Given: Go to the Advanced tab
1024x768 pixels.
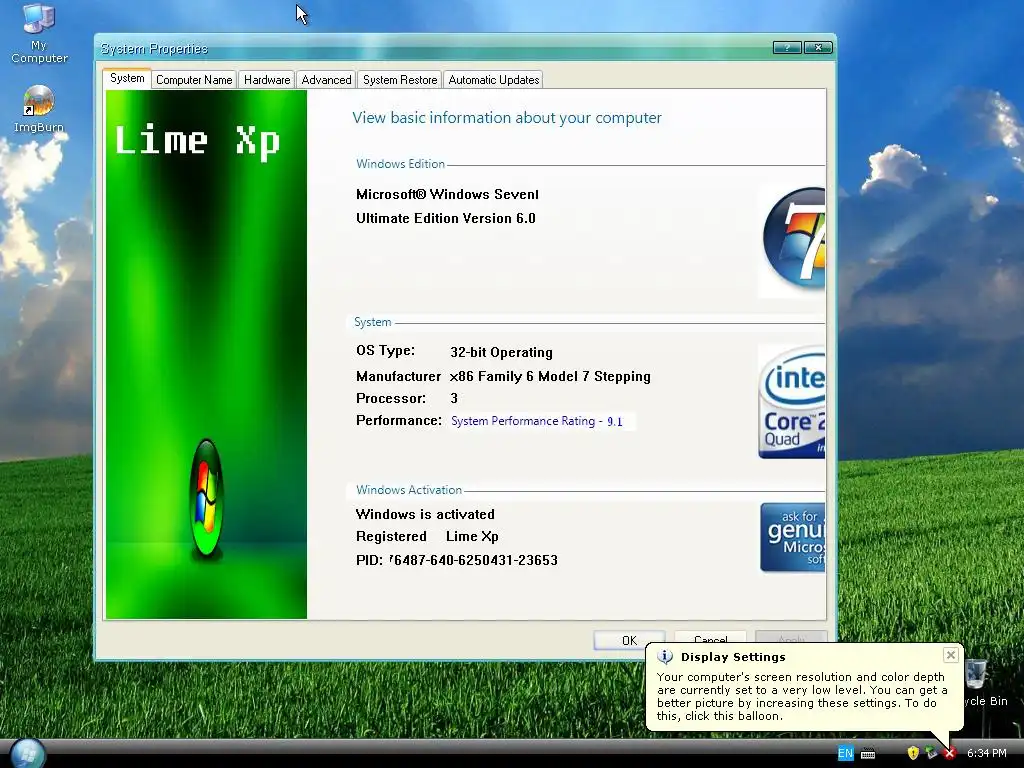Looking at the screenshot, I should (327, 80).
